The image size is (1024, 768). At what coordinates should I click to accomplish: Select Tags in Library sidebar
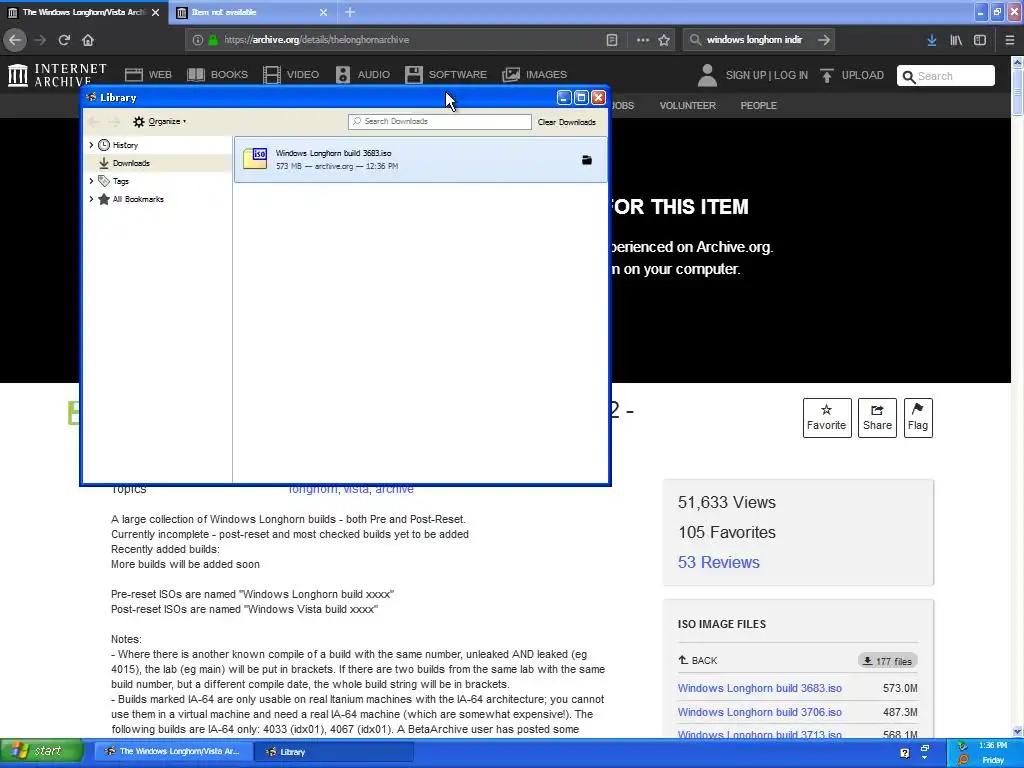[120, 181]
